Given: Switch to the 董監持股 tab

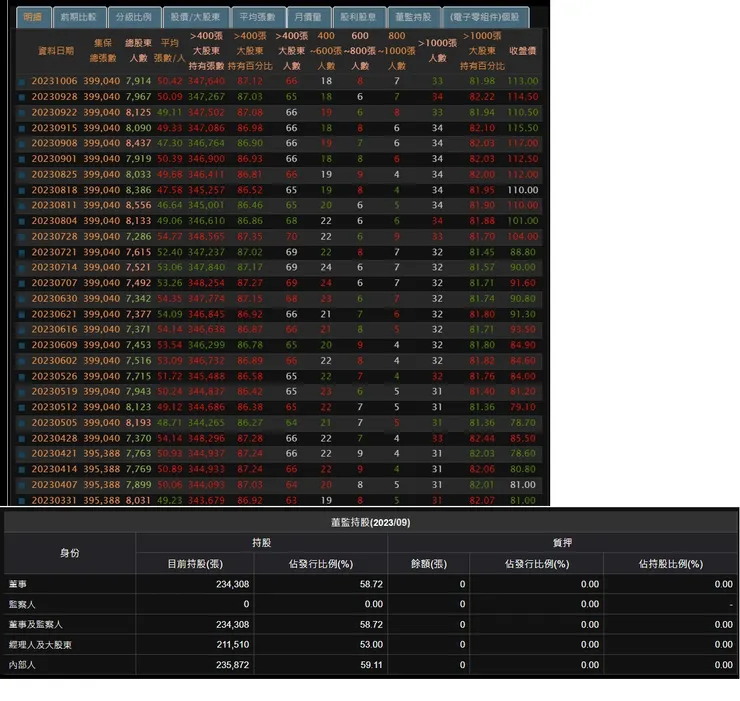Looking at the screenshot, I should pyautogui.click(x=413, y=17).
